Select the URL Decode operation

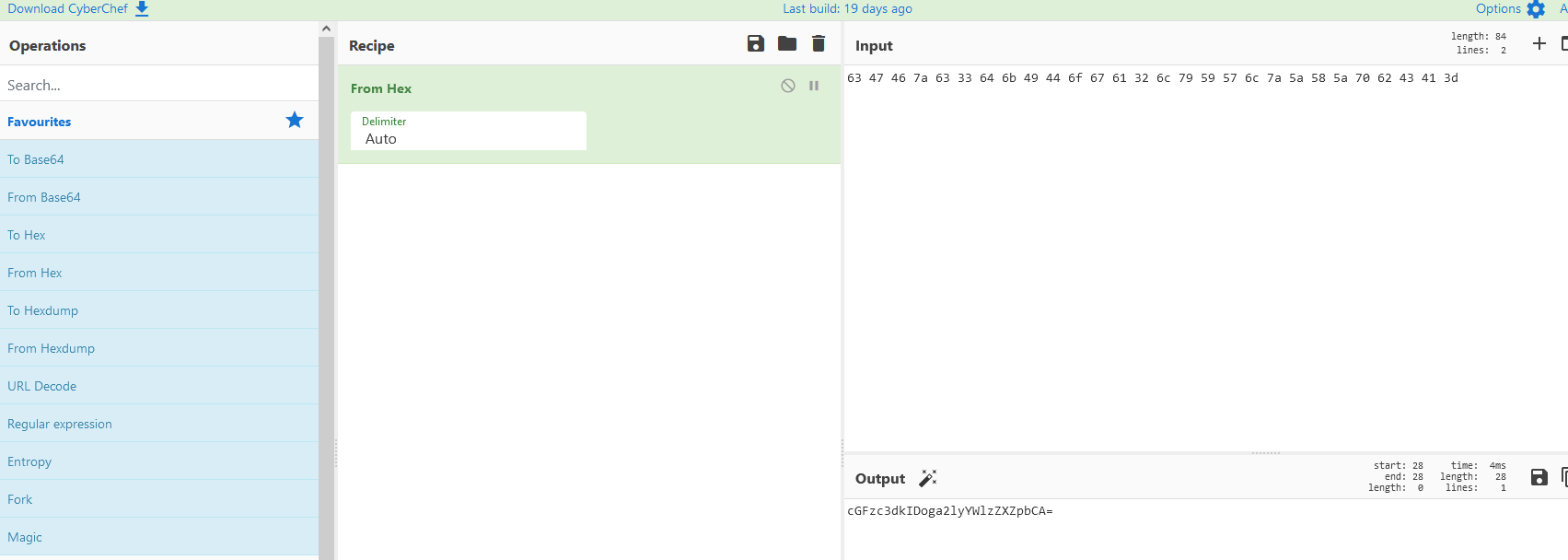tap(159, 386)
